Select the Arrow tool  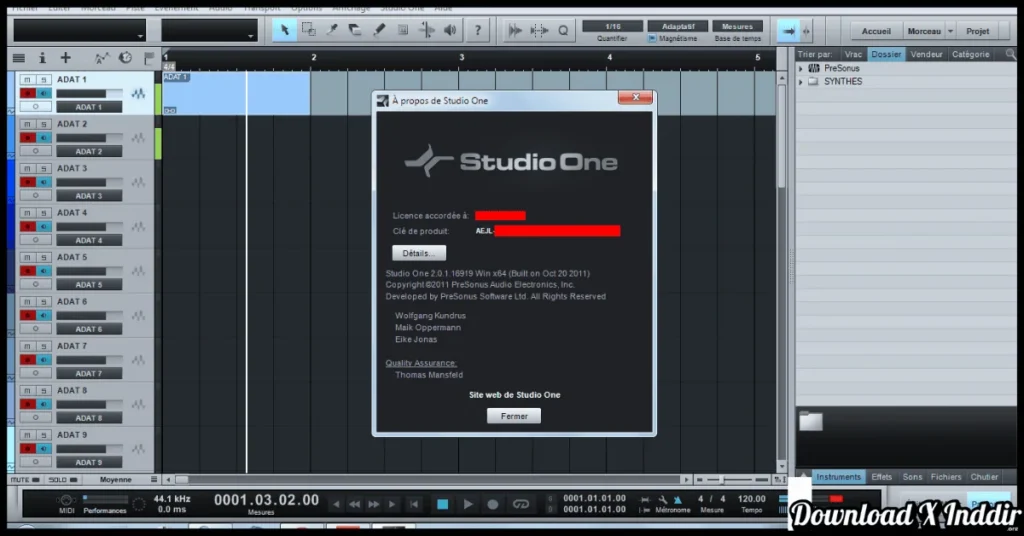[284, 30]
